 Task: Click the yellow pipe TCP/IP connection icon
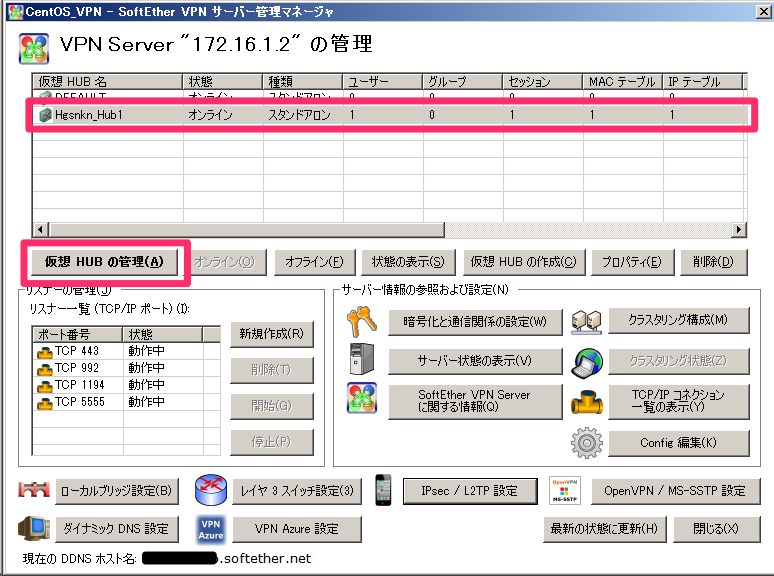click(586, 401)
